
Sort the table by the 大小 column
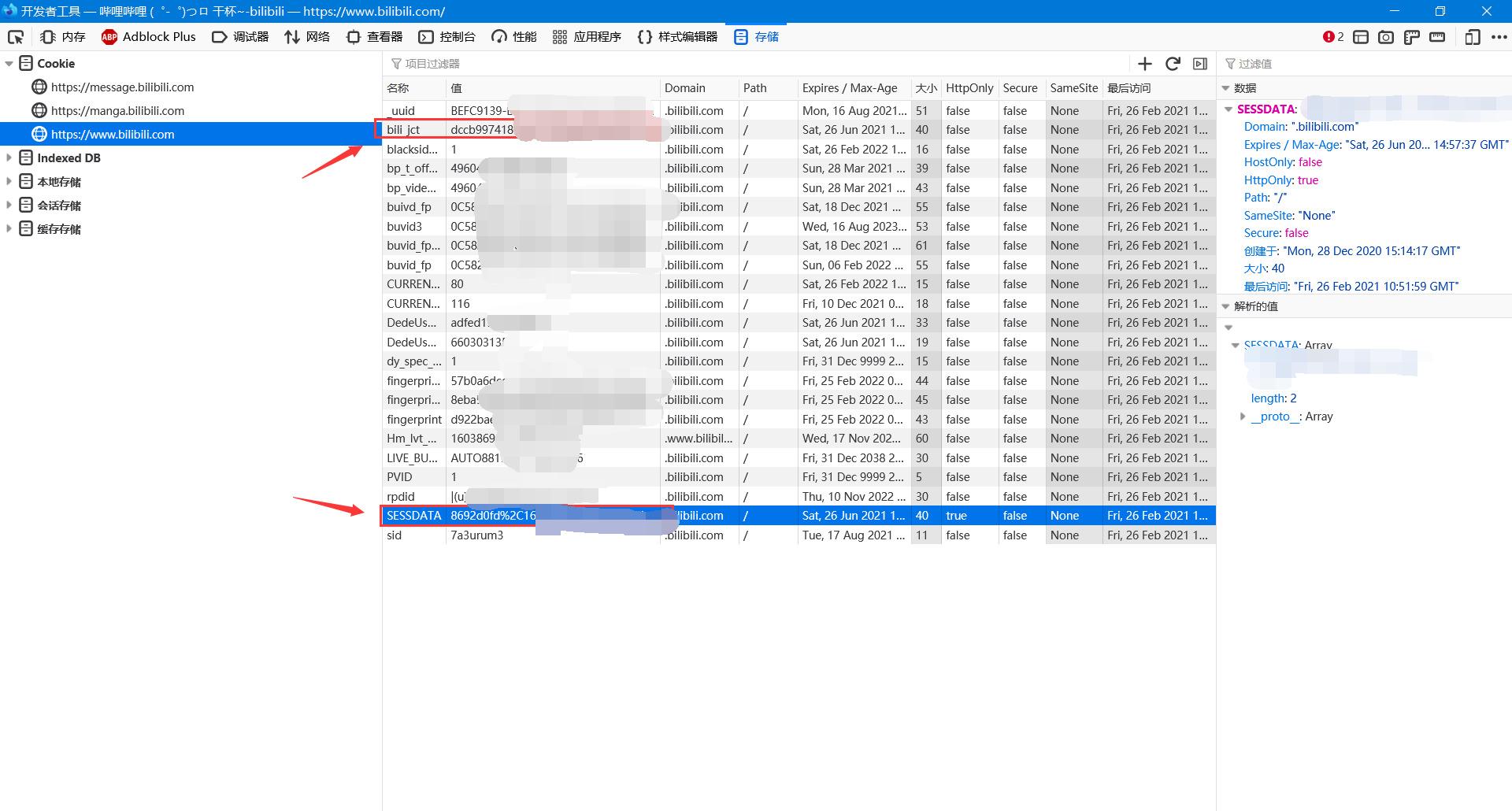[926, 88]
